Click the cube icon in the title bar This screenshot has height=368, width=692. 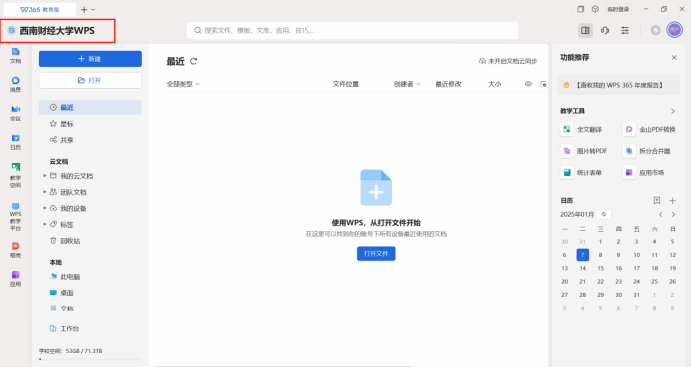click(x=595, y=9)
